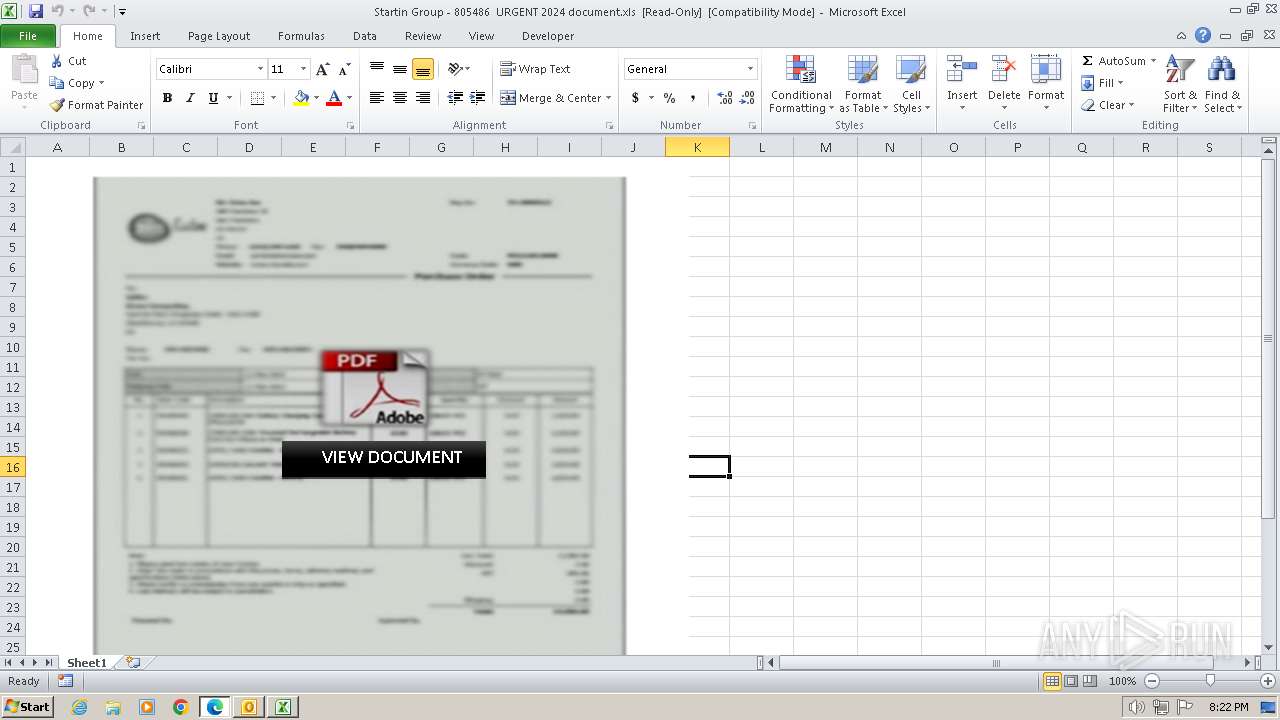Click Wrap Text button
1280x720 pixels.
535,69
